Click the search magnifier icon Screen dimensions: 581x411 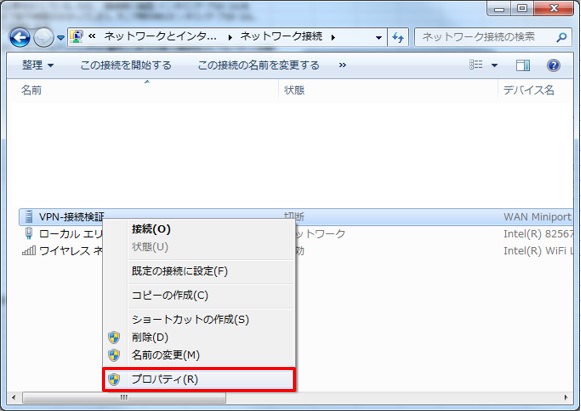(561, 37)
